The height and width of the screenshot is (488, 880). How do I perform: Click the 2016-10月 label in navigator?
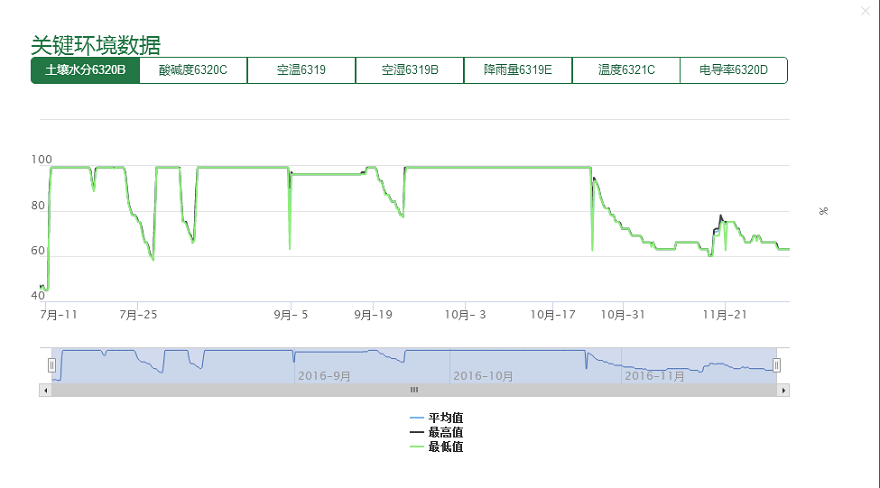coord(483,376)
